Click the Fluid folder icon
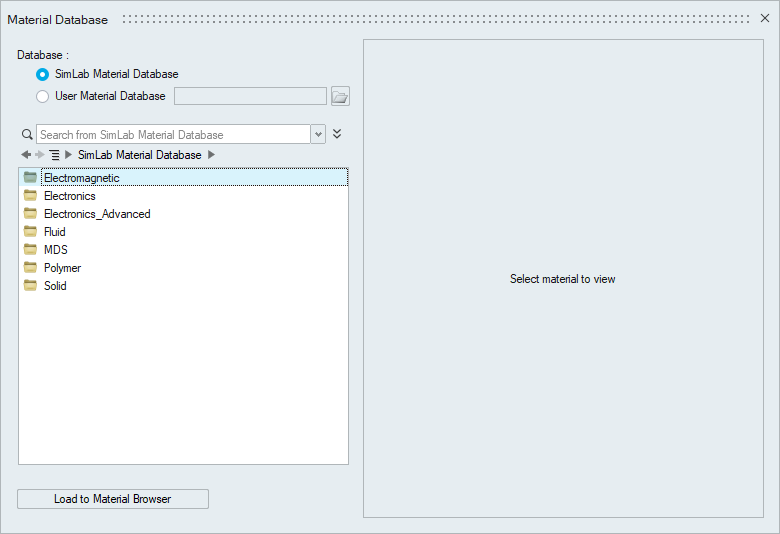Image resolution: width=780 pixels, height=534 pixels. [31, 231]
